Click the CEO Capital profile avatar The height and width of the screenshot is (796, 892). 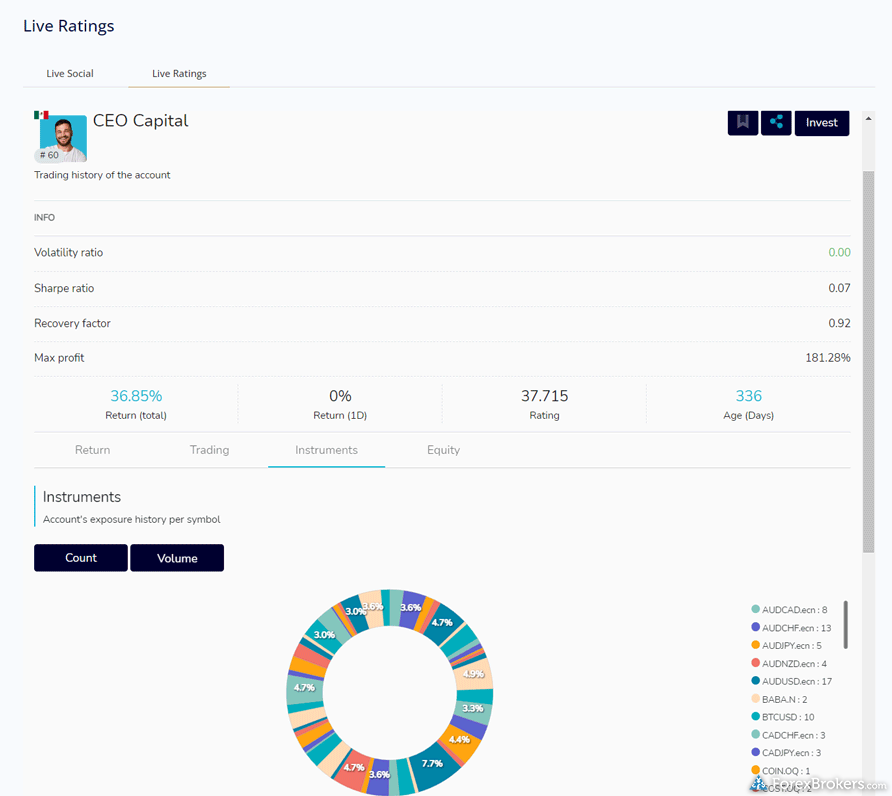(x=63, y=138)
